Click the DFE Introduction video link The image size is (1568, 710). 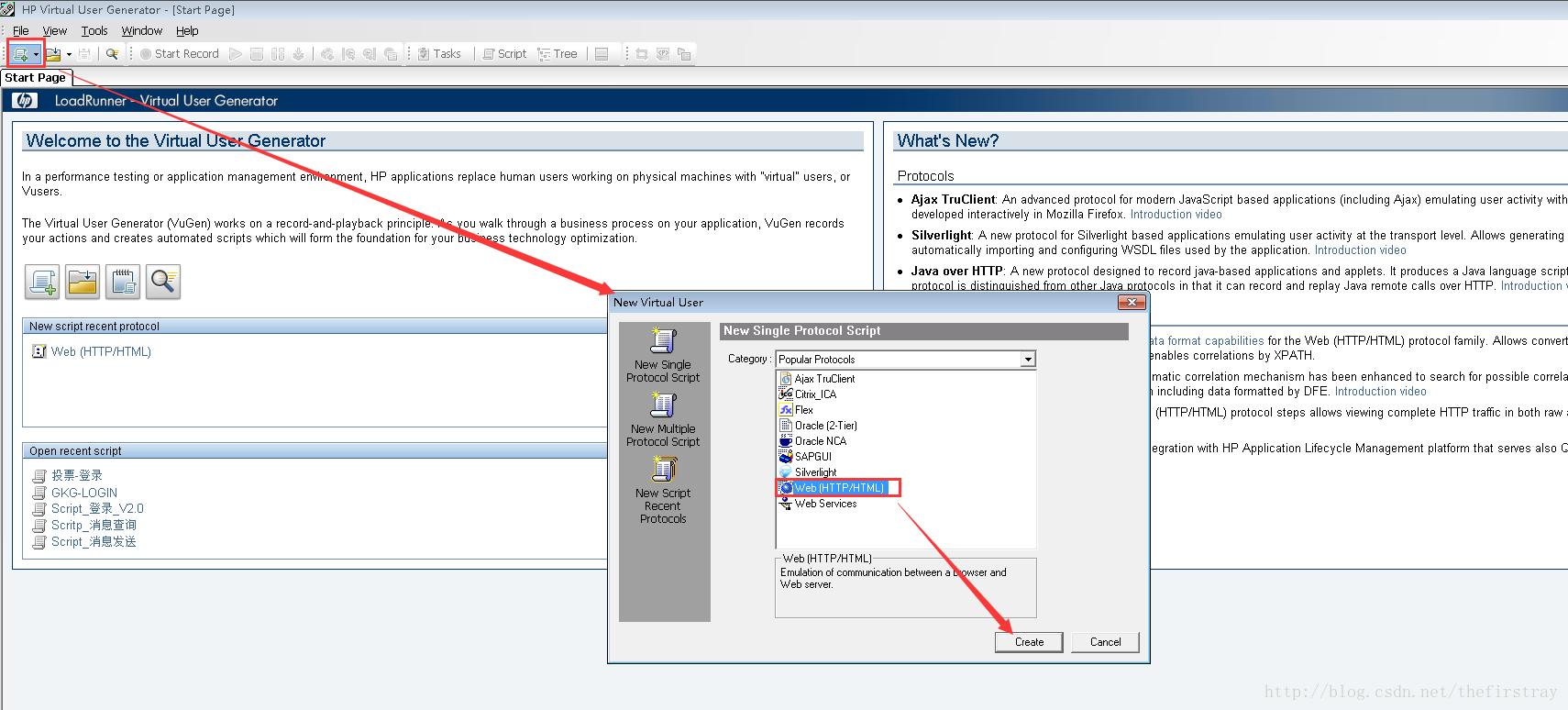pyautogui.click(x=1381, y=391)
